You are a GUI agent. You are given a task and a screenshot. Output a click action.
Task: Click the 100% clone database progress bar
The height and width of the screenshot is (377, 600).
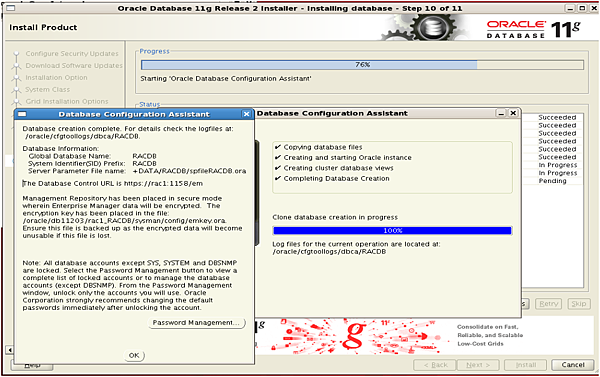click(392, 230)
